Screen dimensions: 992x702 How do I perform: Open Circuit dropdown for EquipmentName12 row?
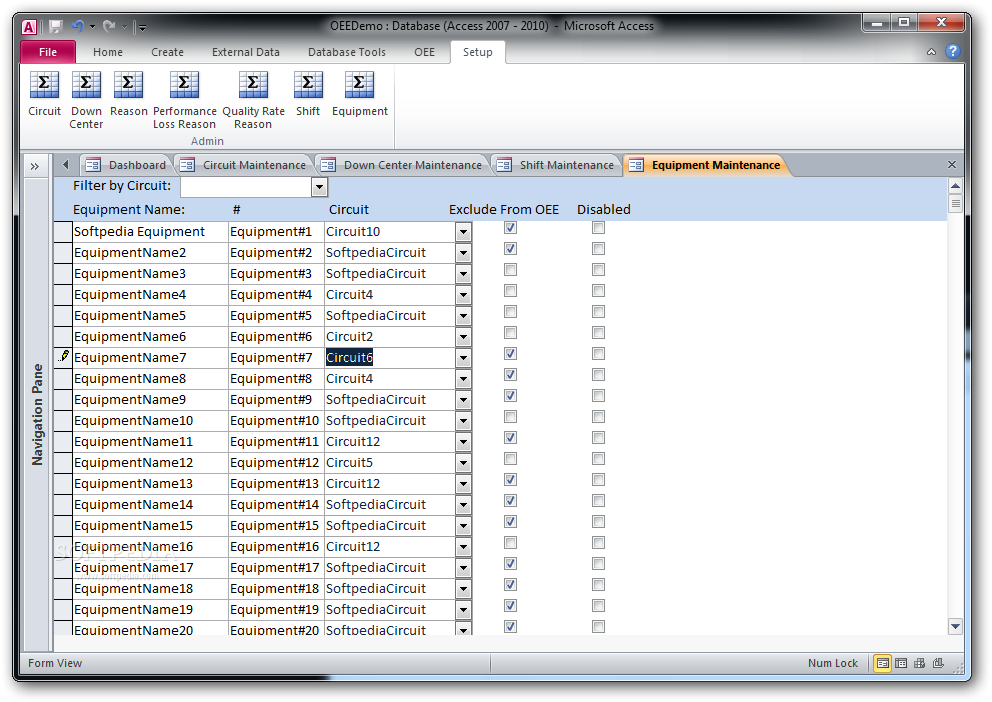point(464,463)
